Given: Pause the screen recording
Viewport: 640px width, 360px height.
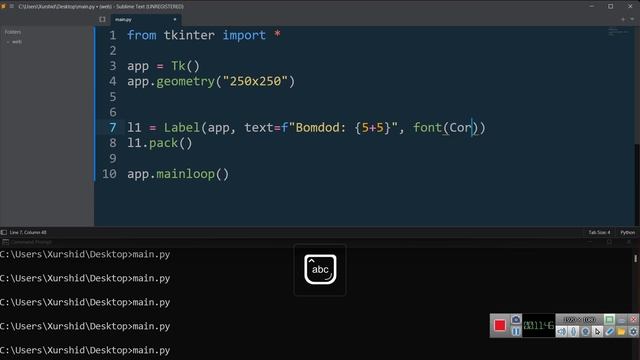Looking at the screenshot, I should (516, 331).
